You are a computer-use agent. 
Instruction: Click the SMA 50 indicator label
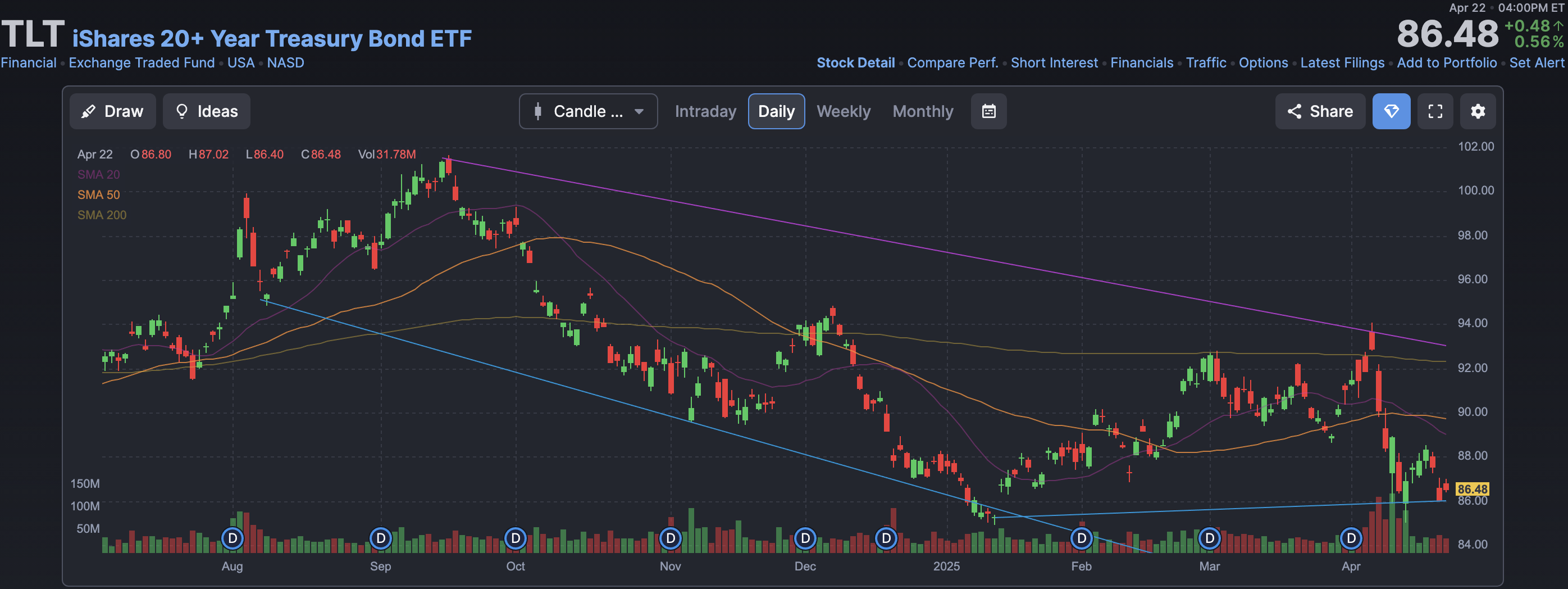[x=99, y=195]
